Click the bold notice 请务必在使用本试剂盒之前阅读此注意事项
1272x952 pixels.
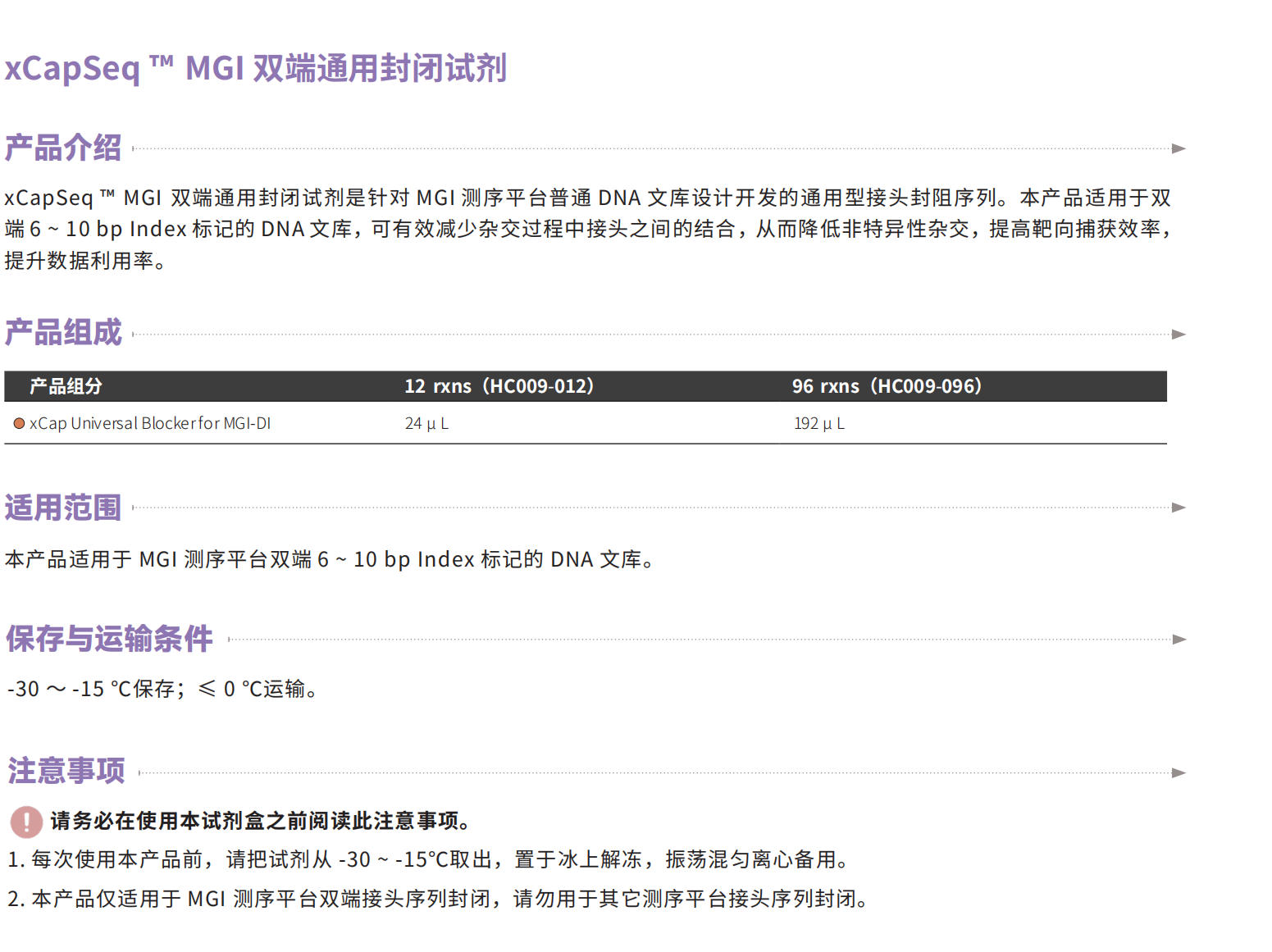click(260, 821)
